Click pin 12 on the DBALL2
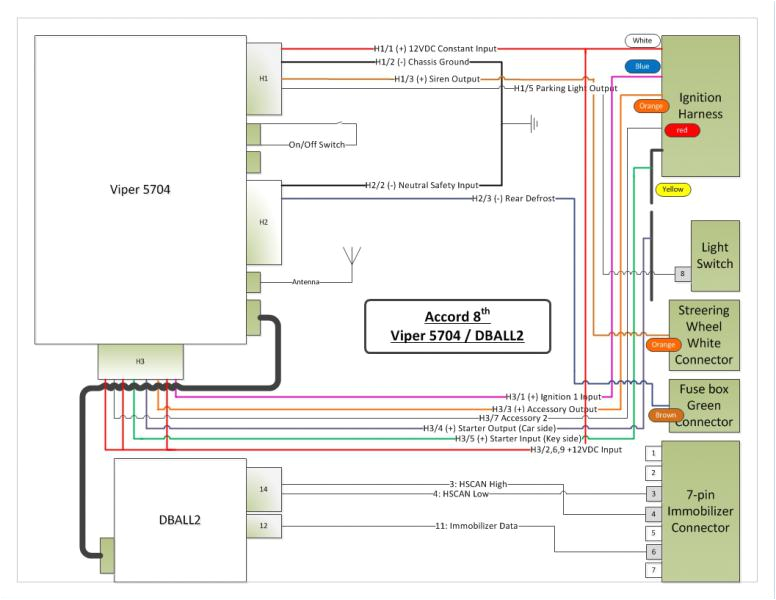This screenshot has height=600, width=776. click(265, 526)
